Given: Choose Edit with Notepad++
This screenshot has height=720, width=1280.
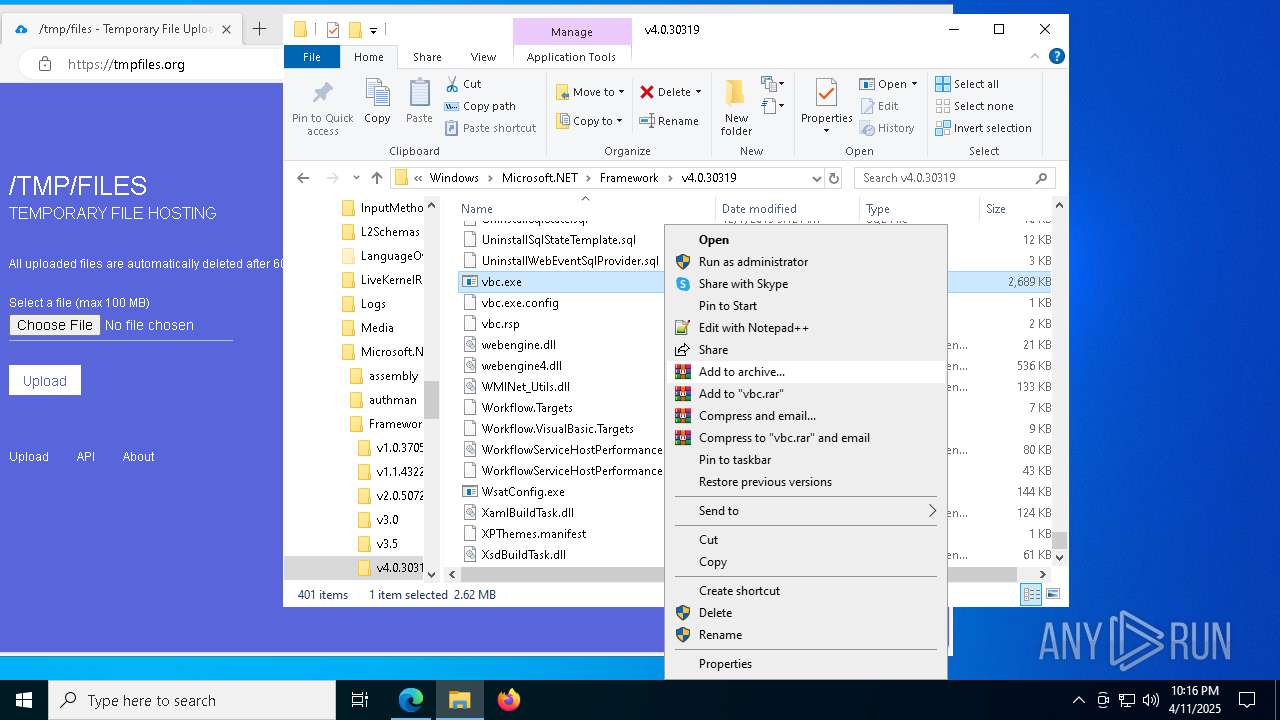Looking at the screenshot, I should 806,328.
